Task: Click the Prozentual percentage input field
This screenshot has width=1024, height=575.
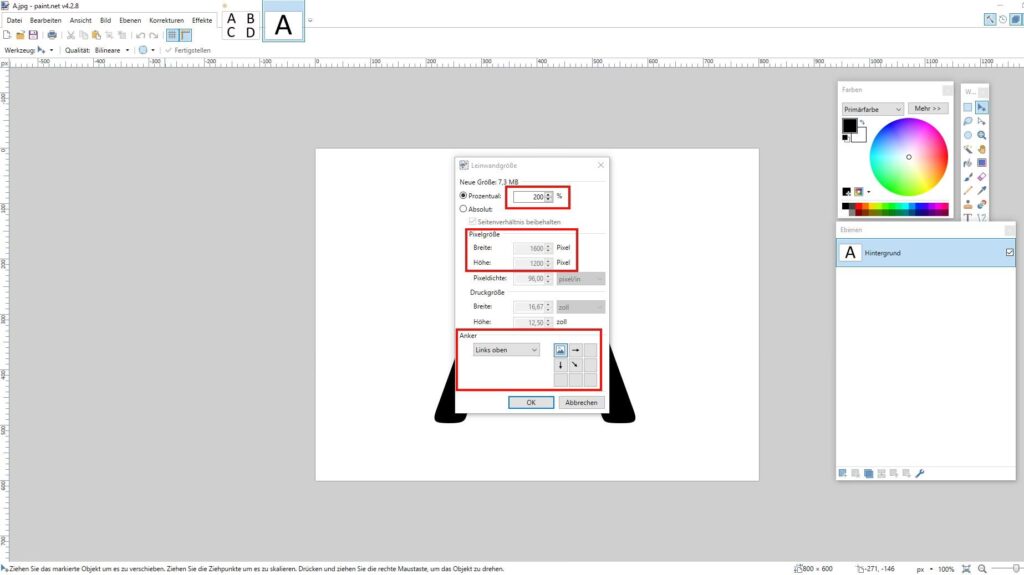Action: (x=528, y=197)
